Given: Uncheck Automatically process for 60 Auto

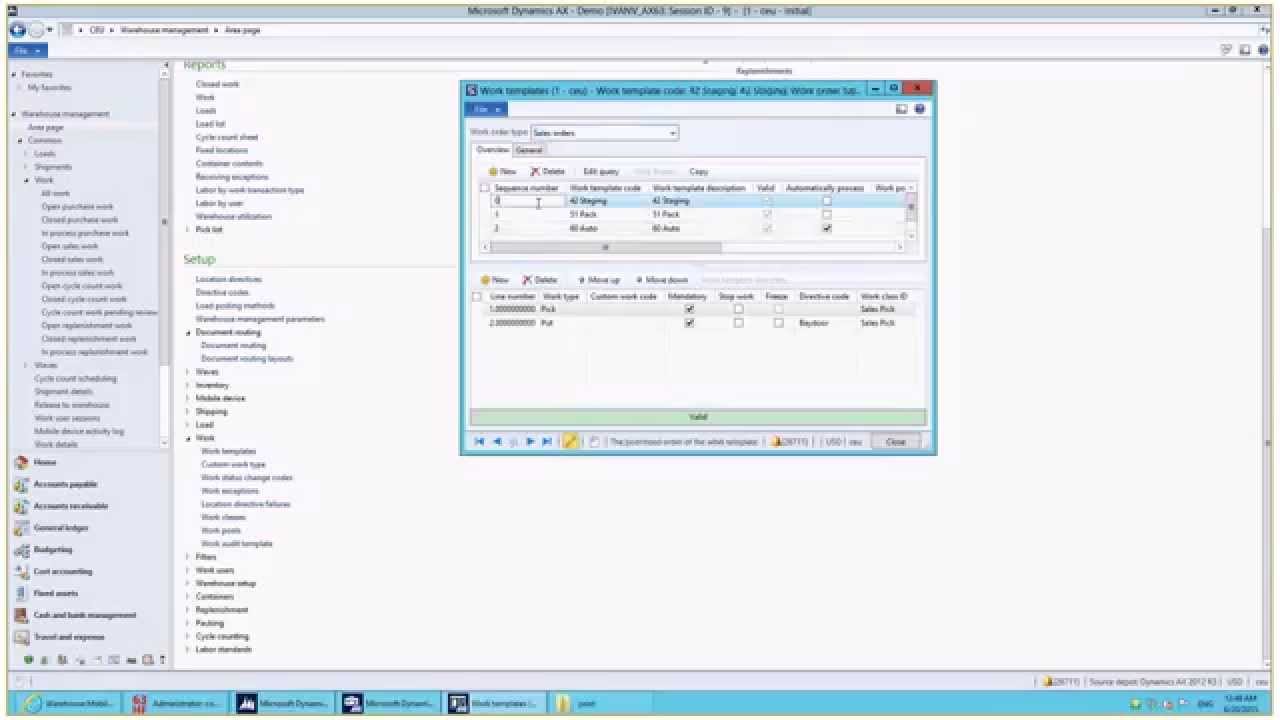Looking at the screenshot, I should pyautogui.click(x=826, y=228).
